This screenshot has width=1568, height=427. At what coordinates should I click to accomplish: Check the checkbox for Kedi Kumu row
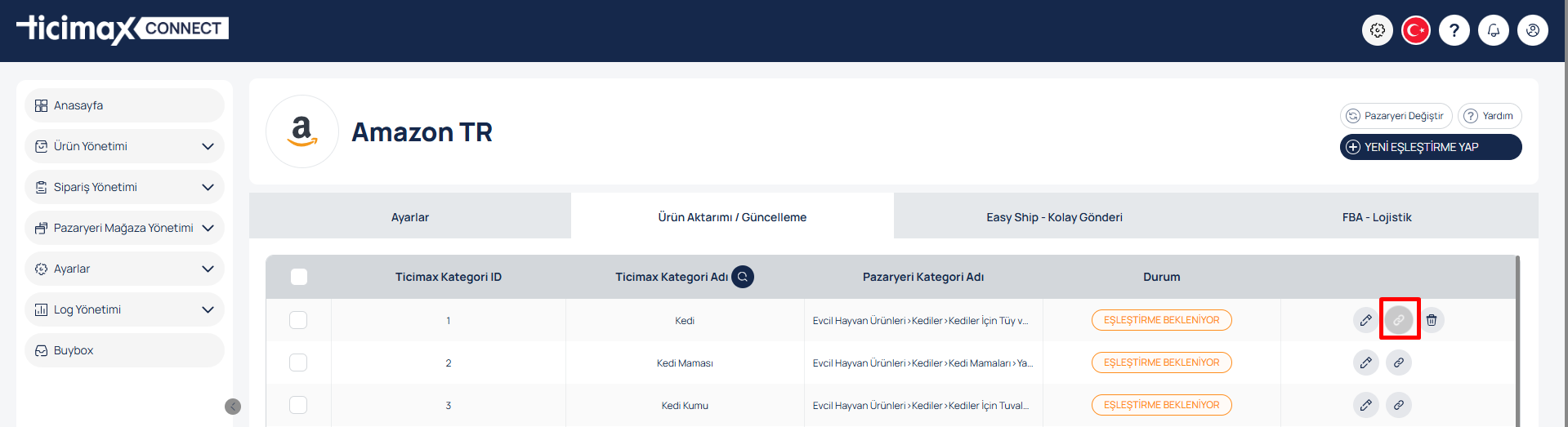(x=298, y=405)
